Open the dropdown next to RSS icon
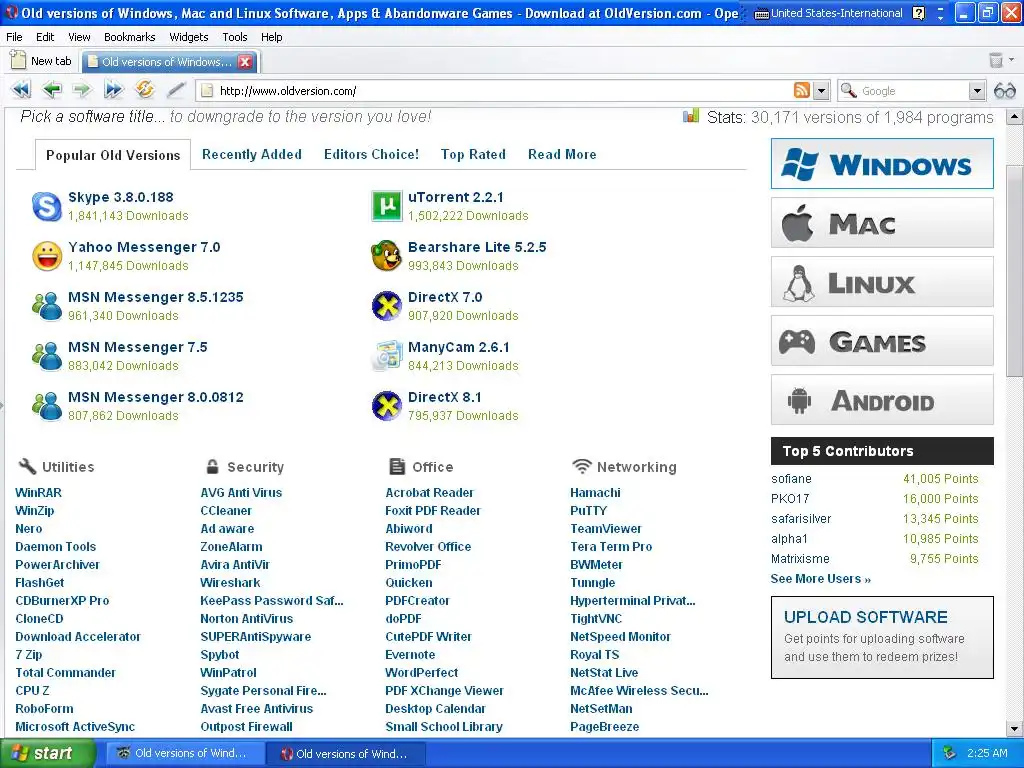 coord(821,91)
